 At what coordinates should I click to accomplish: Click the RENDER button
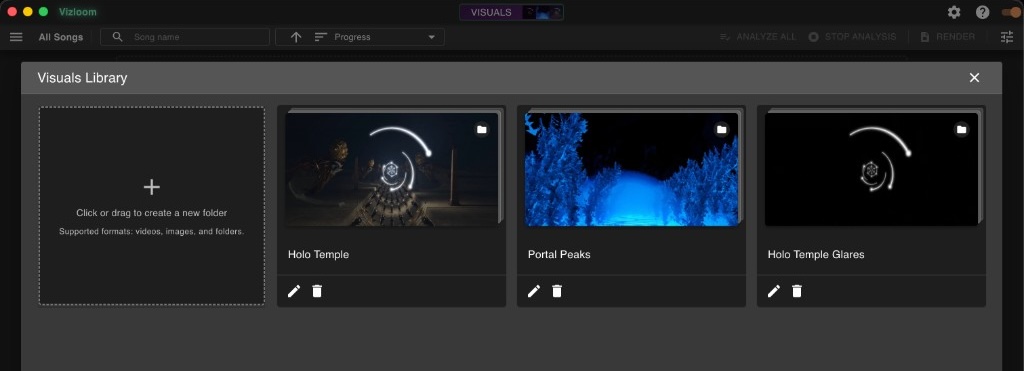[948, 37]
